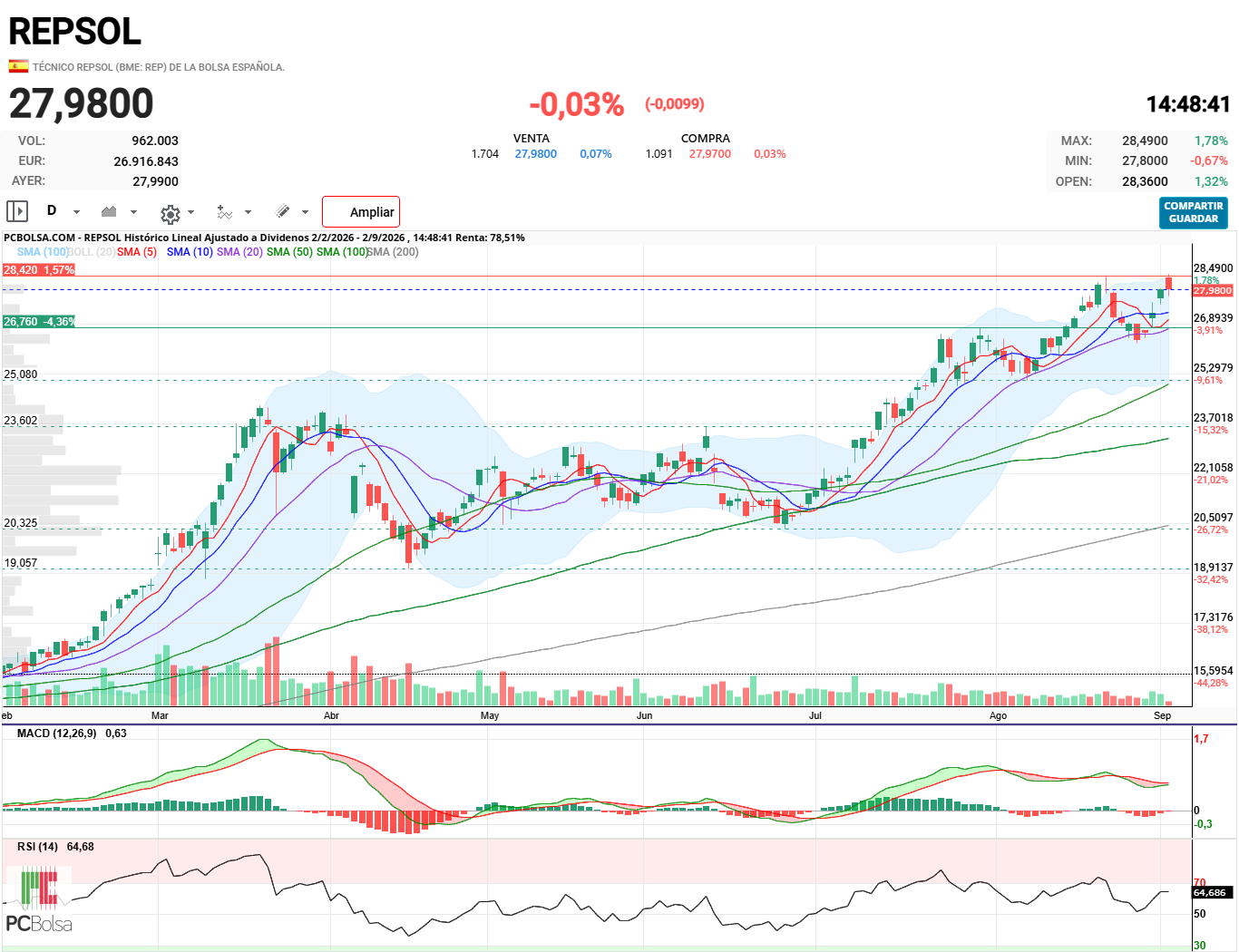The width and height of the screenshot is (1239, 952).
Task: Toggle the side panel icon
Action: (17, 211)
